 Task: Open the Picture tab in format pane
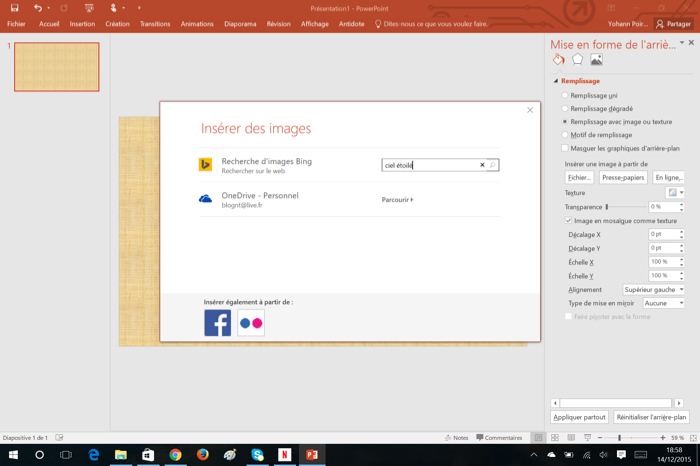[x=596, y=61]
